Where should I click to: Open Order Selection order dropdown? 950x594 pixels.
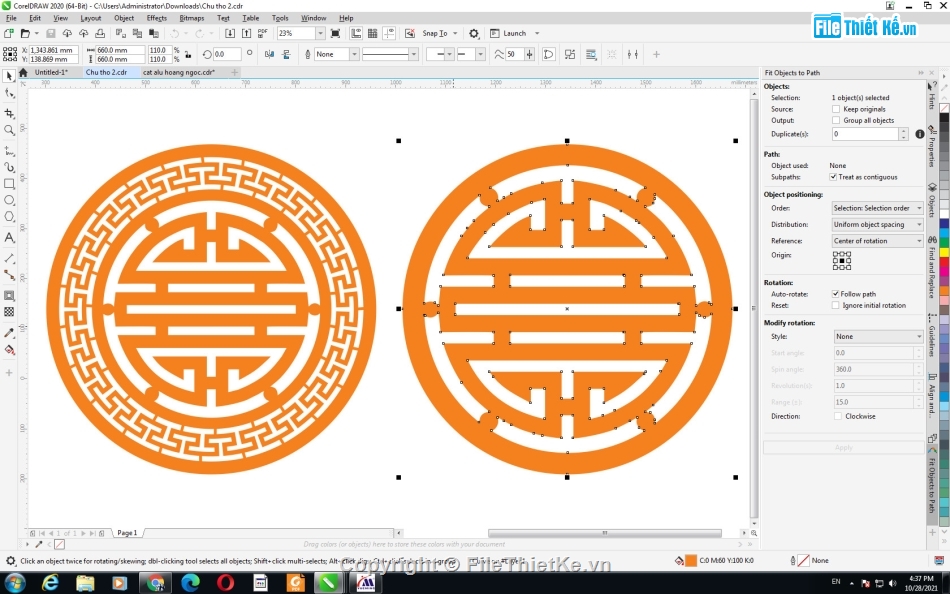[877, 208]
